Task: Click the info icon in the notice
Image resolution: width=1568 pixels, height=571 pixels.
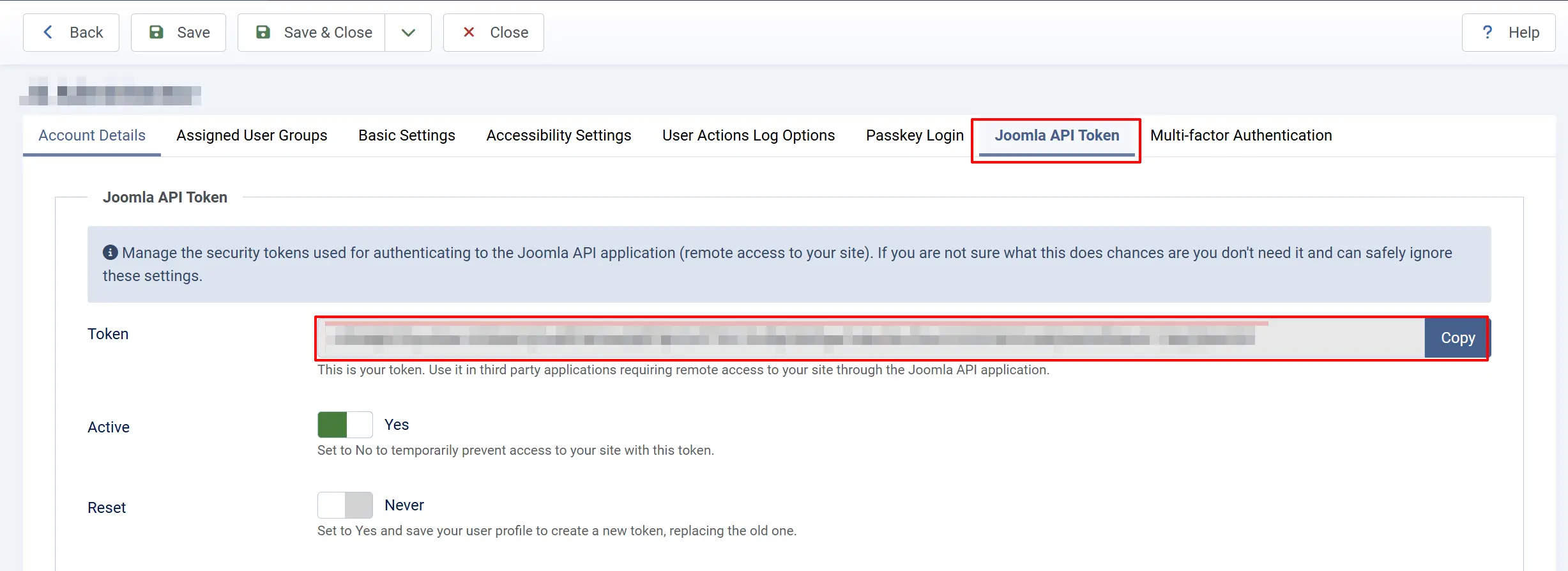Action: pyautogui.click(x=110, y=252)
